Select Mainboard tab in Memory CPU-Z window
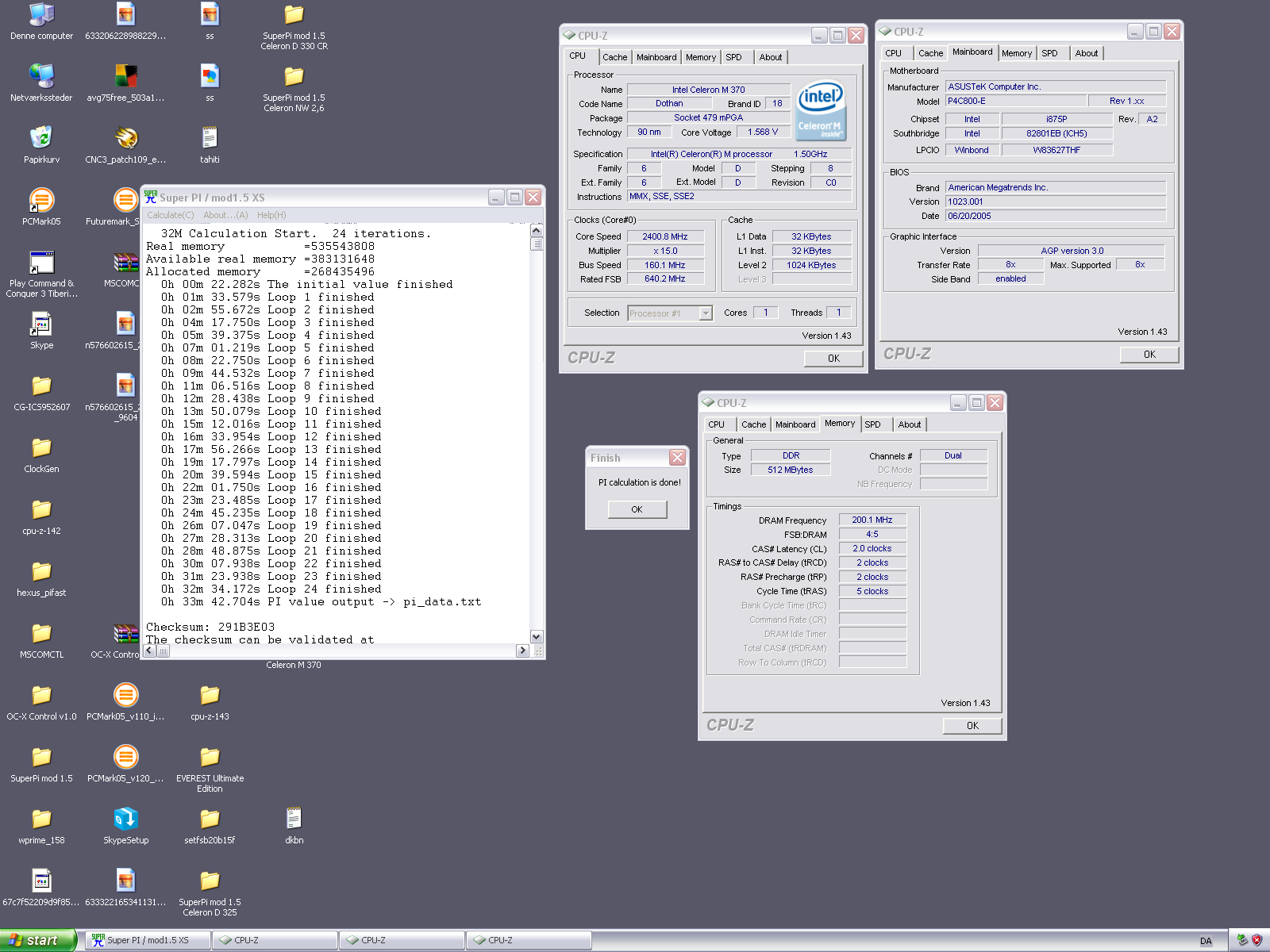The image size is (1270, 952). tap(795, 424)
